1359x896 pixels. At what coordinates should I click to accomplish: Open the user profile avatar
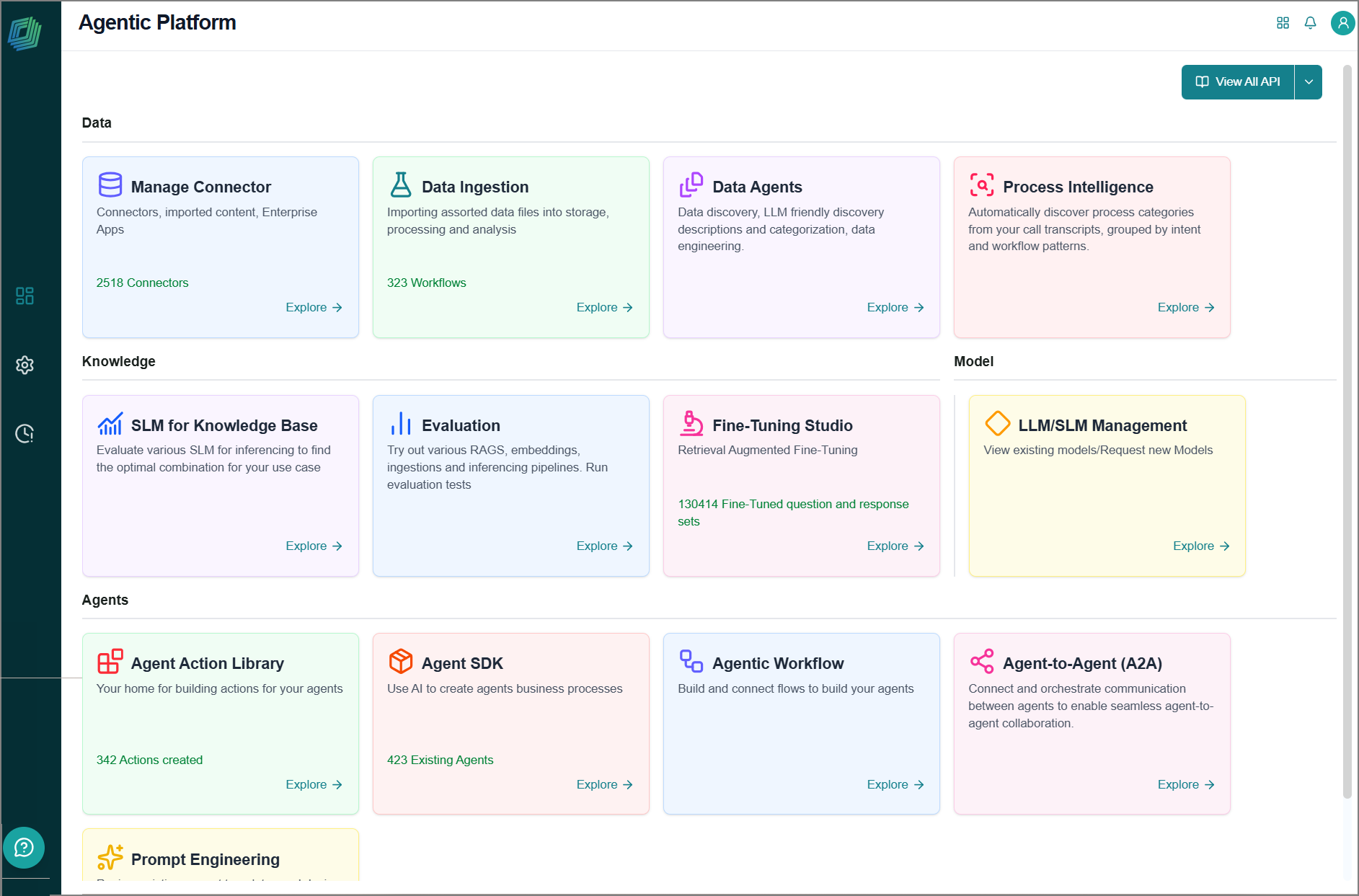click(1342, 23)
